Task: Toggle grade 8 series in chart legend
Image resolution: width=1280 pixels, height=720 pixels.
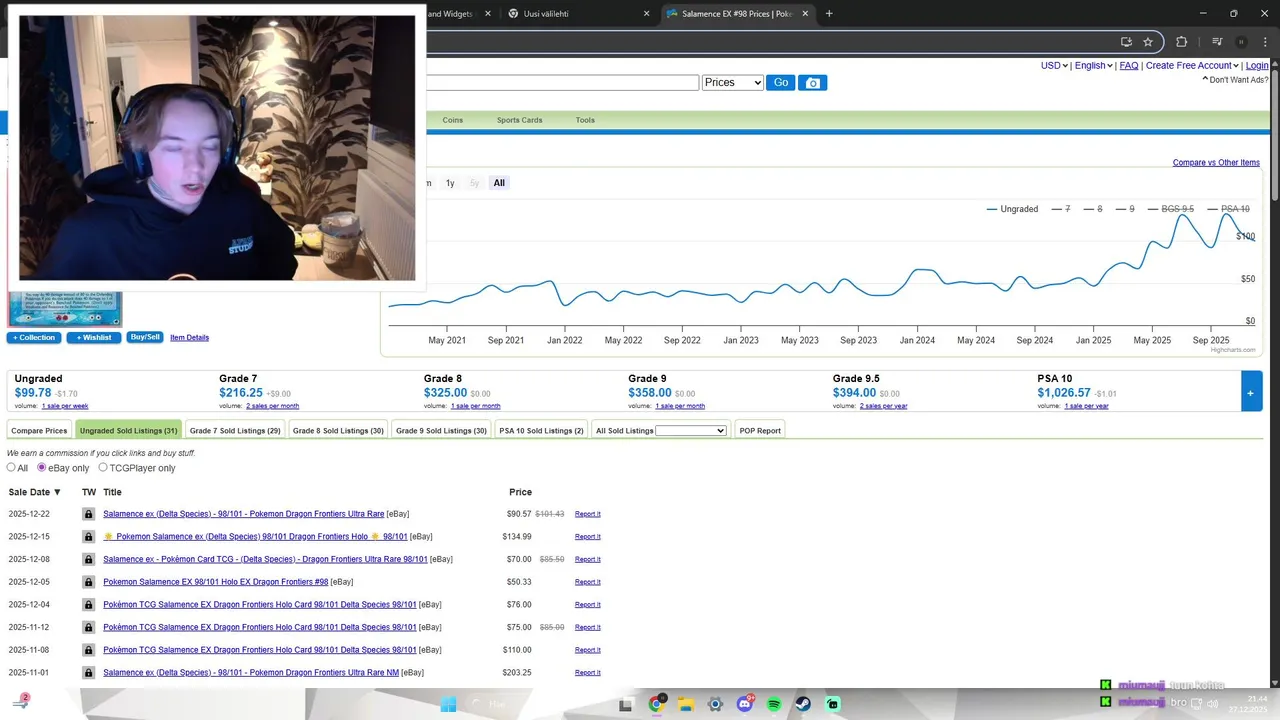Action: tap(1093, 209)
